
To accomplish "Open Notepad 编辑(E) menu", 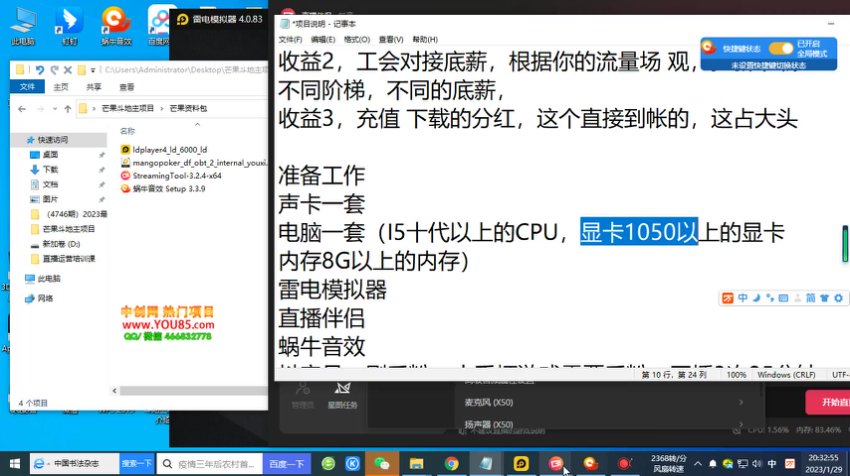I will [323, 40].
